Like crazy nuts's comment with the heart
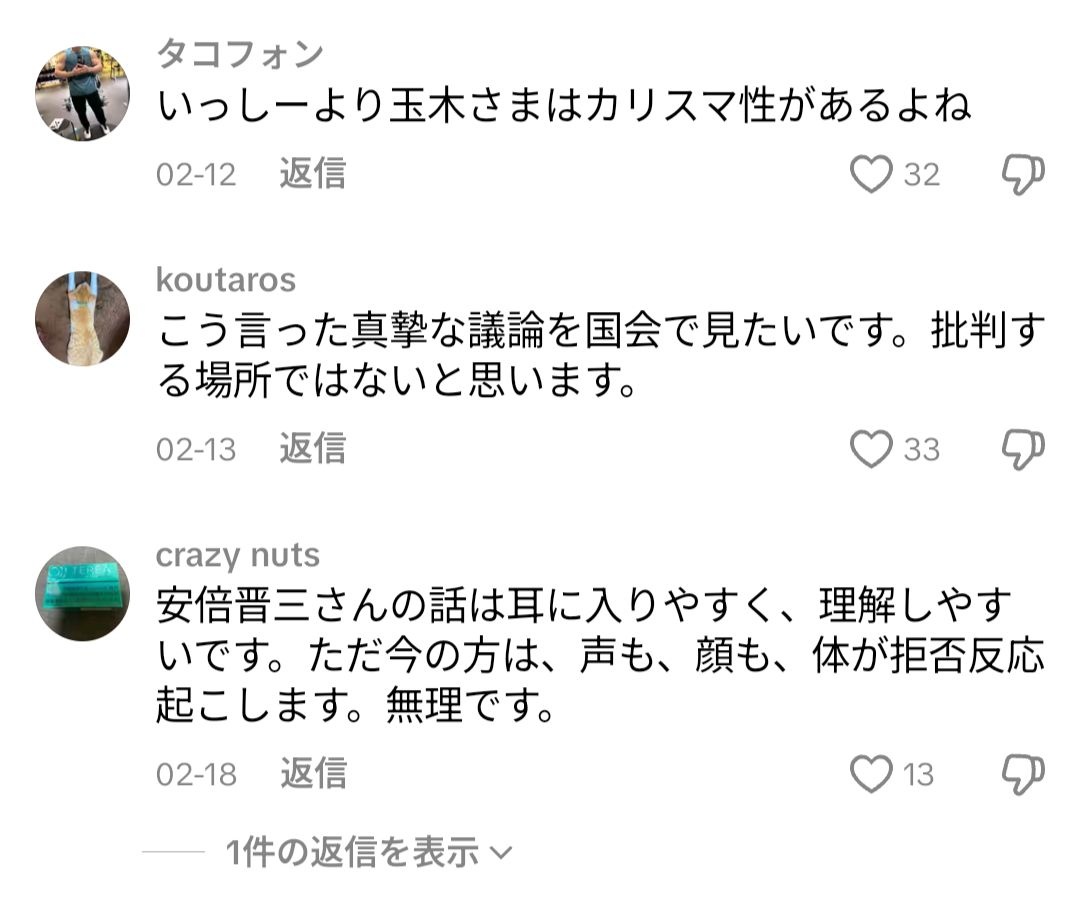 point(871,773)
